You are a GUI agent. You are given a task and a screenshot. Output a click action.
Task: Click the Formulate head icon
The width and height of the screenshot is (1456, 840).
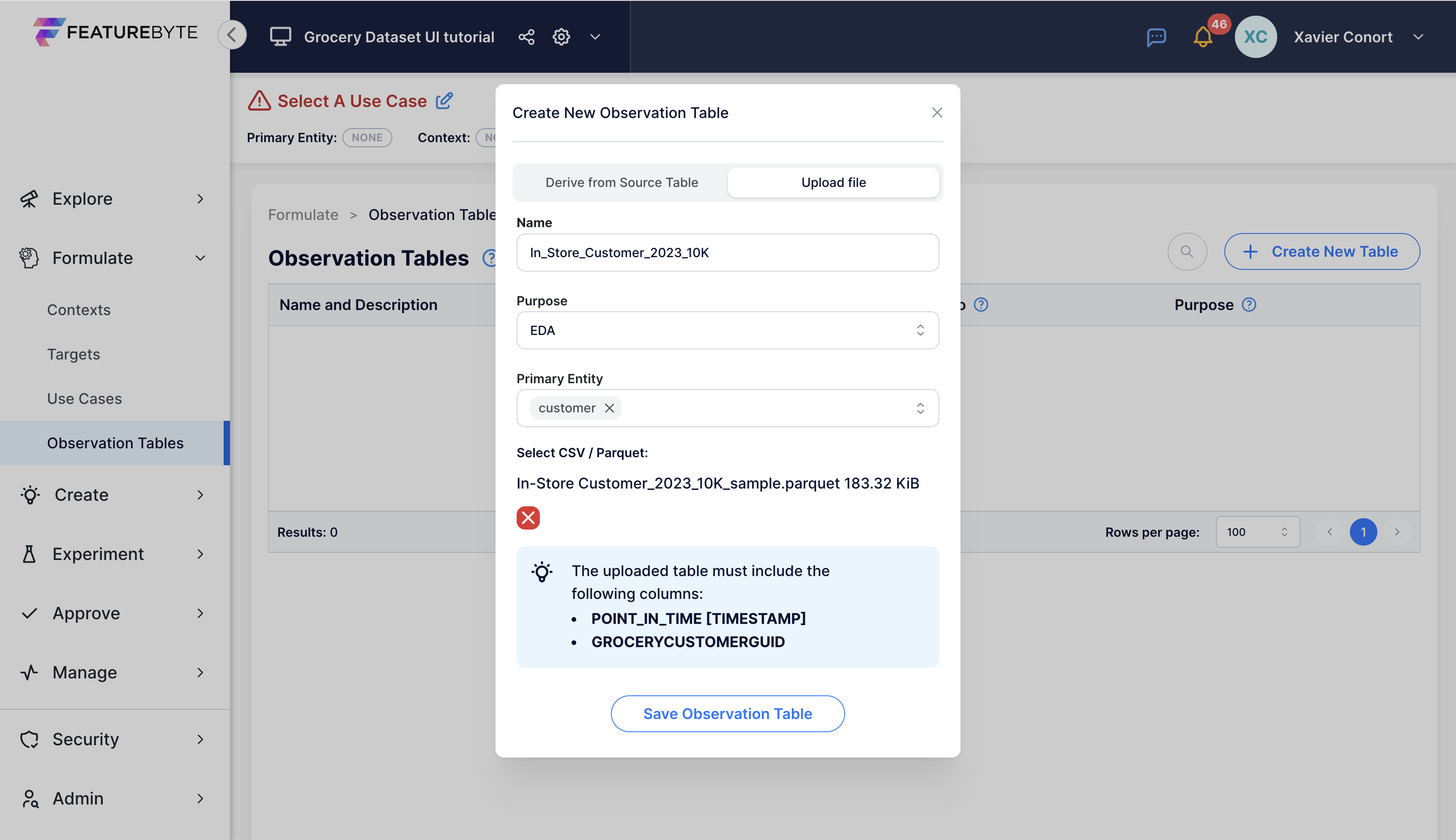click(29, 258)
